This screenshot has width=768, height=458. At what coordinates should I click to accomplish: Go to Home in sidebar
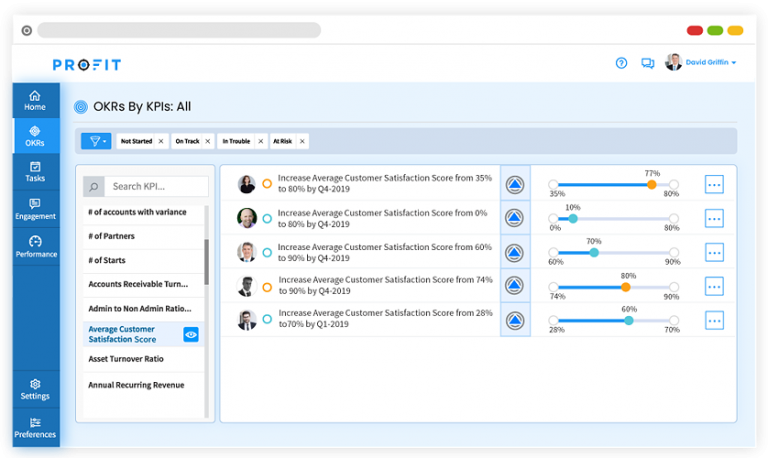pyautogui.click(x=35, y=100)
